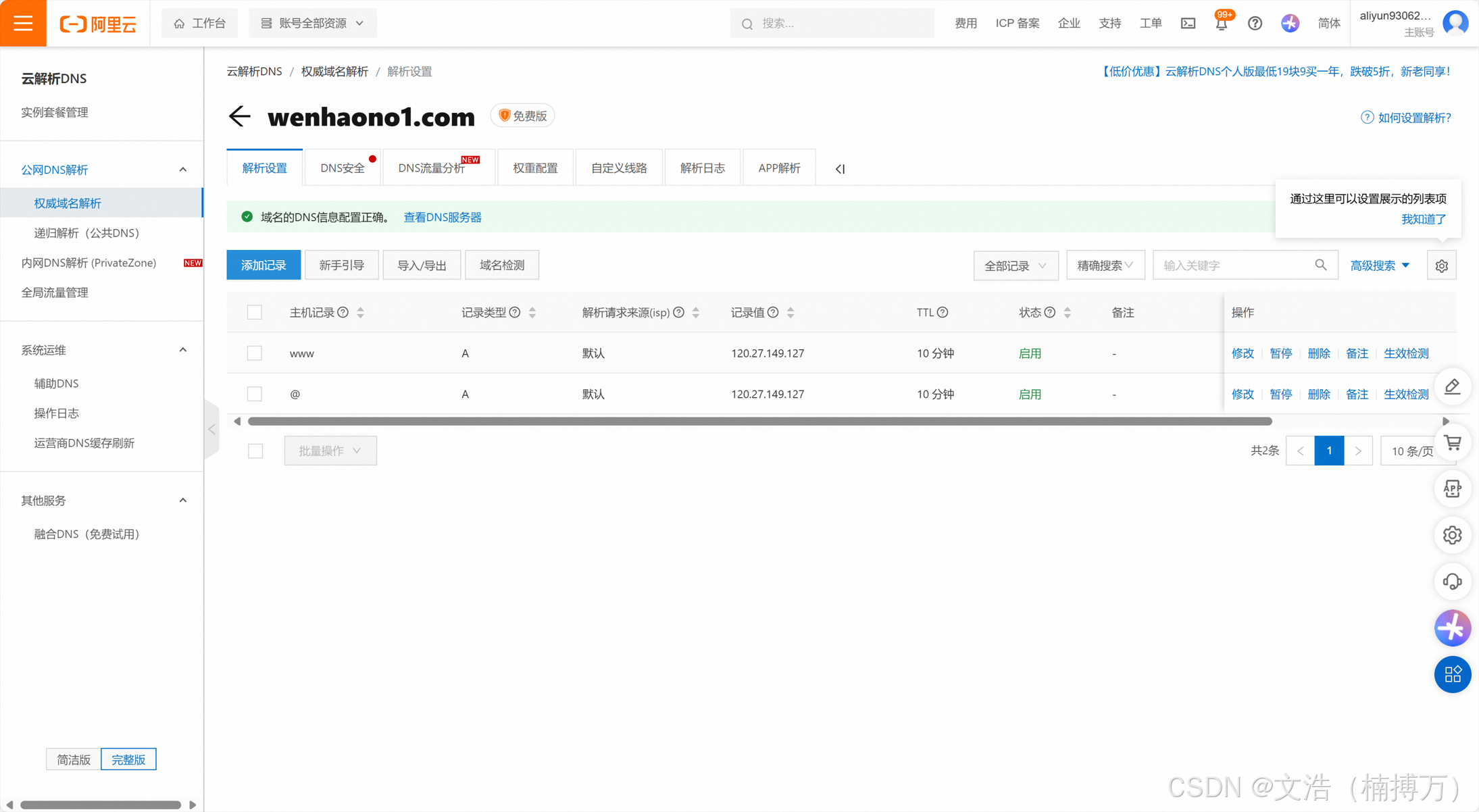This screenshot has height=812, width=1479.
Task: Click the 查看DNS服务器 link
Action: (x=442, y=218)
